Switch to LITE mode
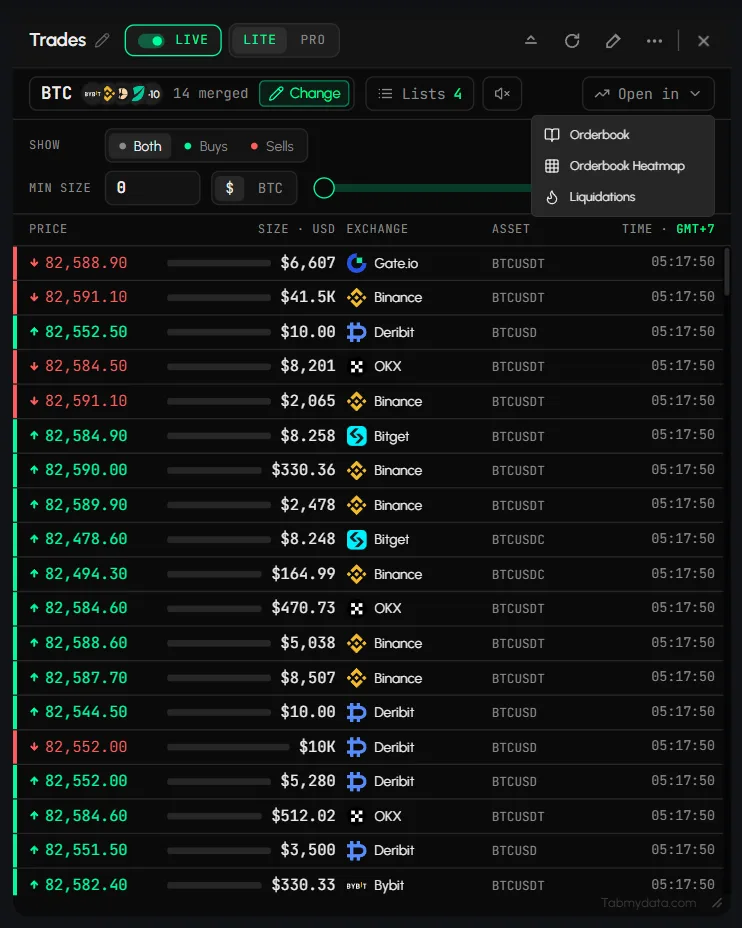Viewport: 742px width, 928px height. click(259, 40)
